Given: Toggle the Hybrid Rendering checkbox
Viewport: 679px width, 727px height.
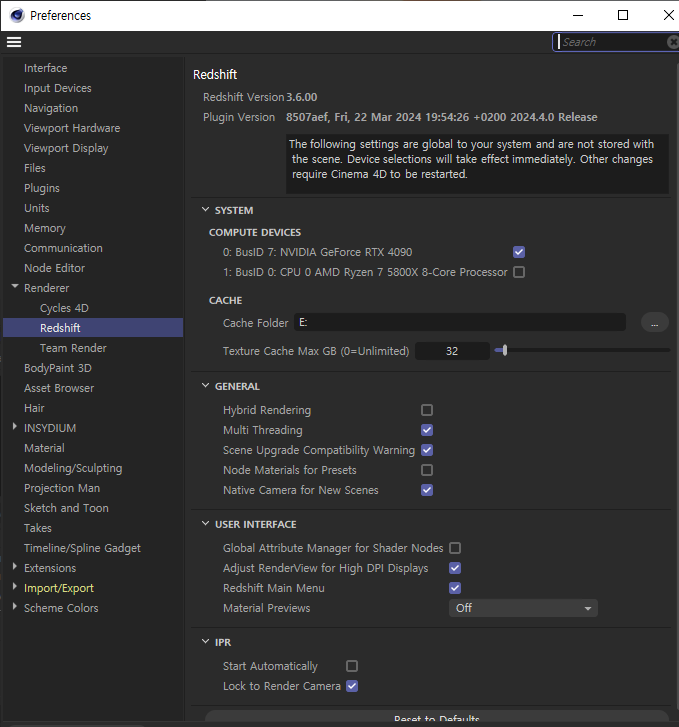Looking at the screenshot, I should point(427,410).
